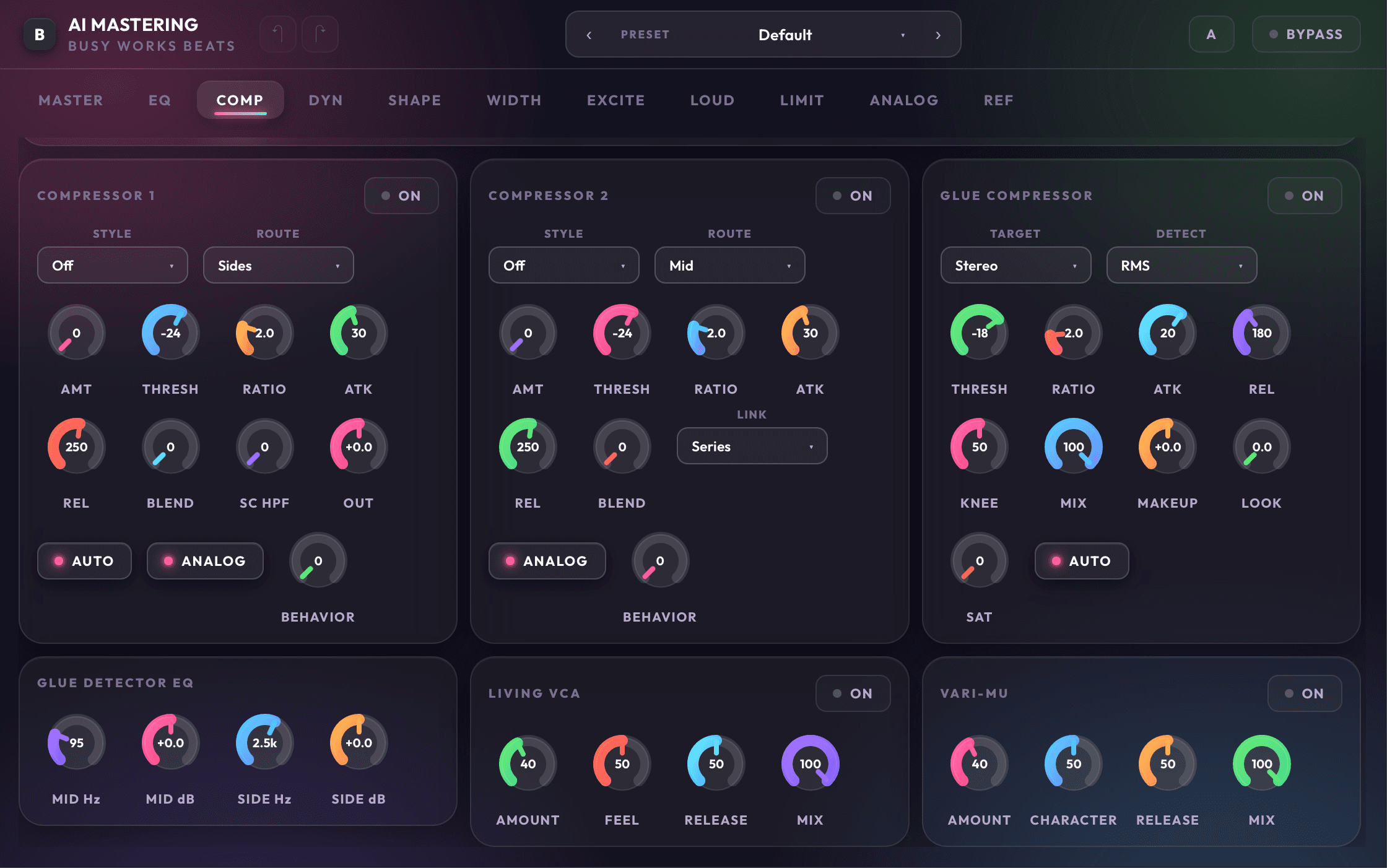Open the ANALOG tab
This screenshot has height=868, width=1387.
click(x=904, y=100)
